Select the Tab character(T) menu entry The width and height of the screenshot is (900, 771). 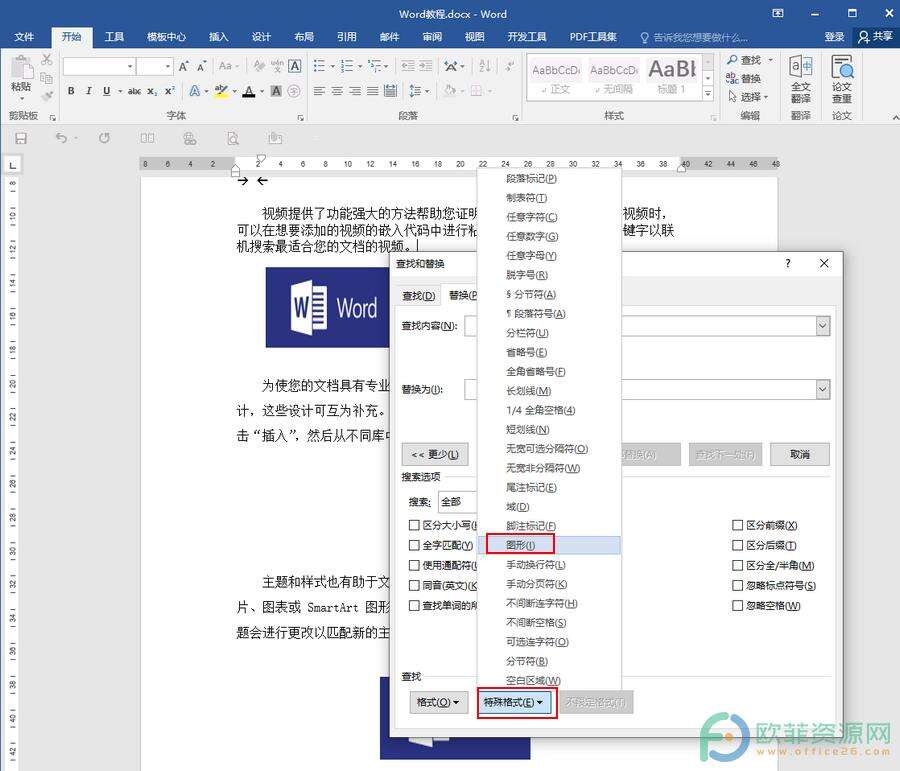click(x=549, y=197)
